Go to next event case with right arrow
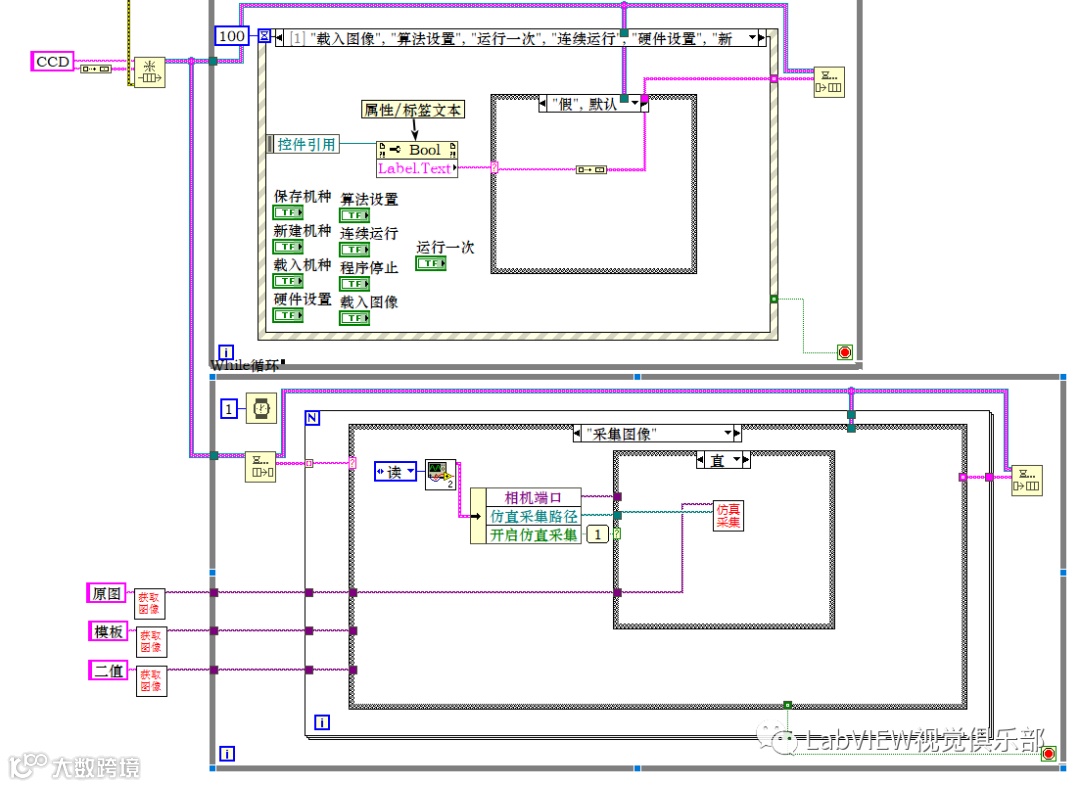The height and width of the screenshot is (787, 1080). pos(762,38)
